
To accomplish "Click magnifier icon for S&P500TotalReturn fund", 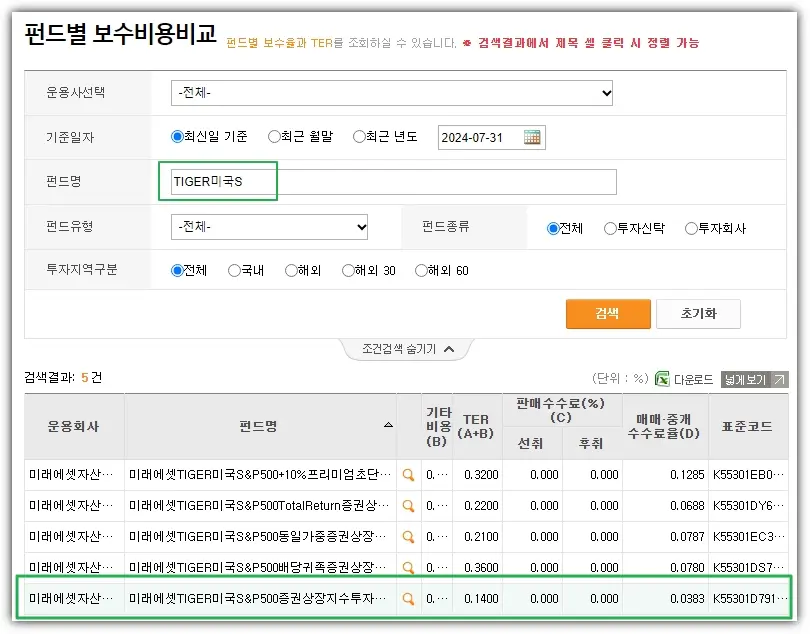I will [x=408, y=506].
